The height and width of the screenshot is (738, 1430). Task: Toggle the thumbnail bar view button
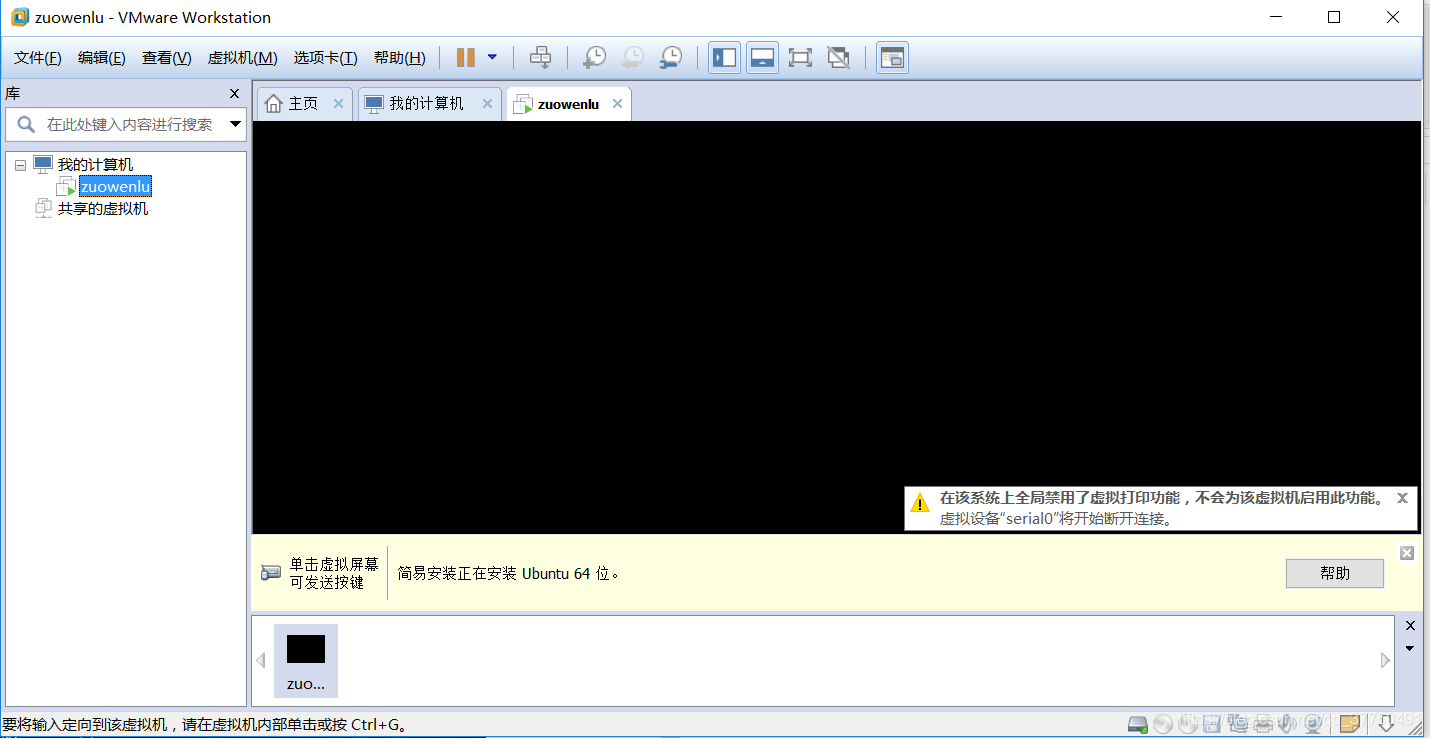(x=762, y=57)
